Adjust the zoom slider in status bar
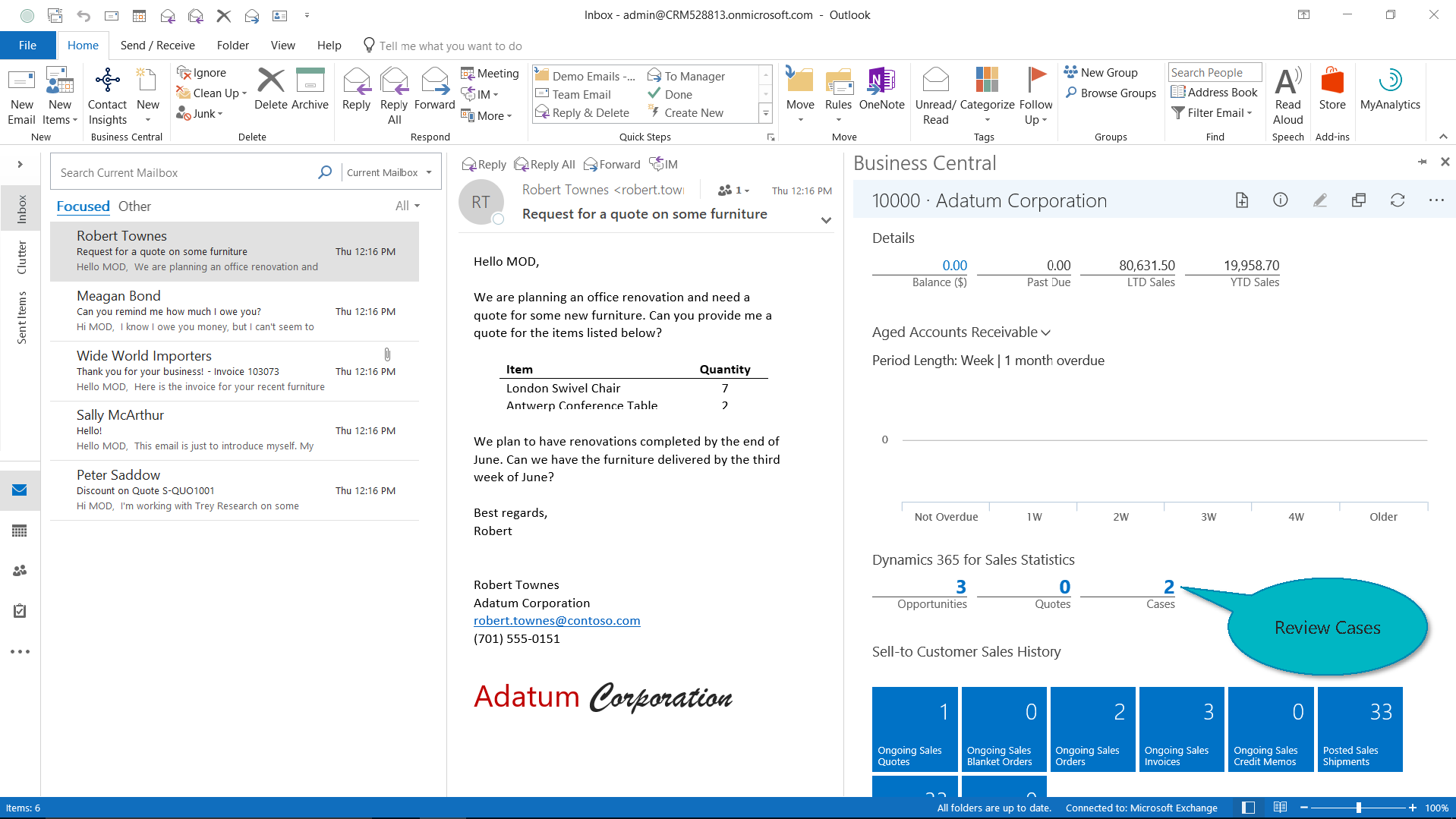1456x819 pixels. pyautogui.click(x=1358, y=808)
